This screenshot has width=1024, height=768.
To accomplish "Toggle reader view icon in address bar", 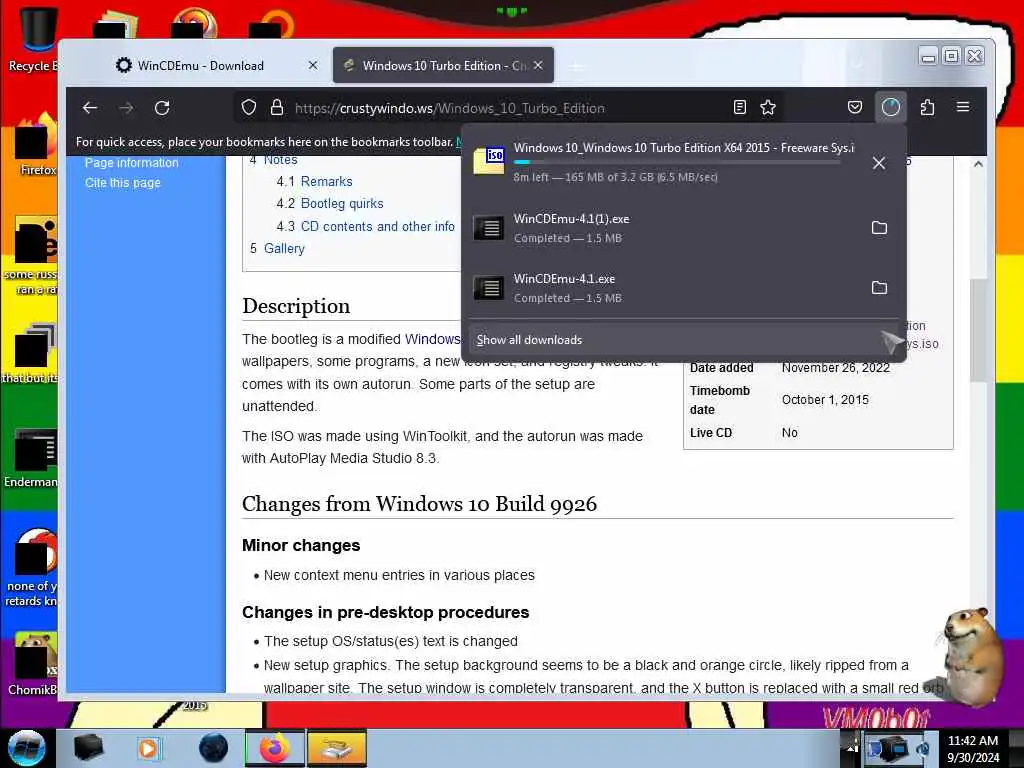I will pyautogui.click(x=739, y=108).
